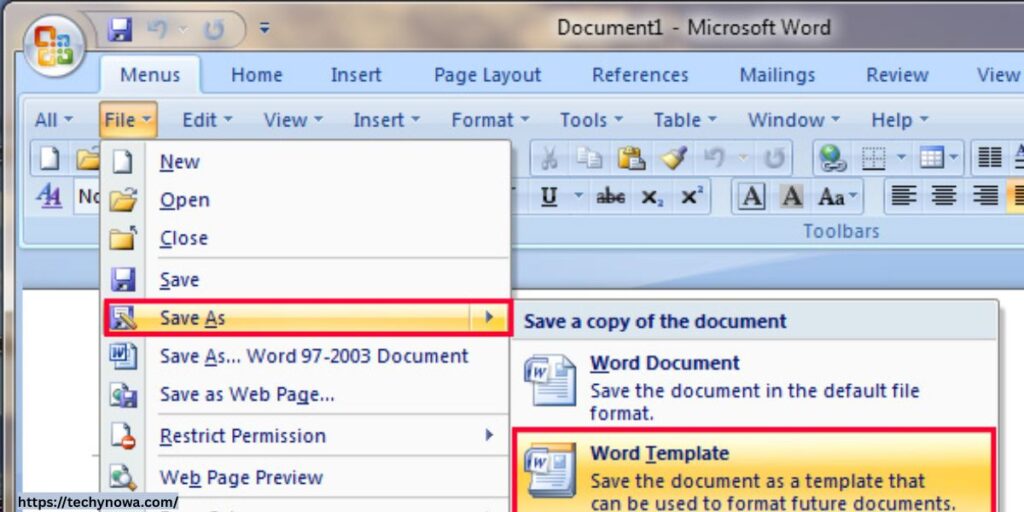This screenshot has width=1024, height=512.
Task: Open the Underline style dropdown arrow
Action: [x=578, y=196]
